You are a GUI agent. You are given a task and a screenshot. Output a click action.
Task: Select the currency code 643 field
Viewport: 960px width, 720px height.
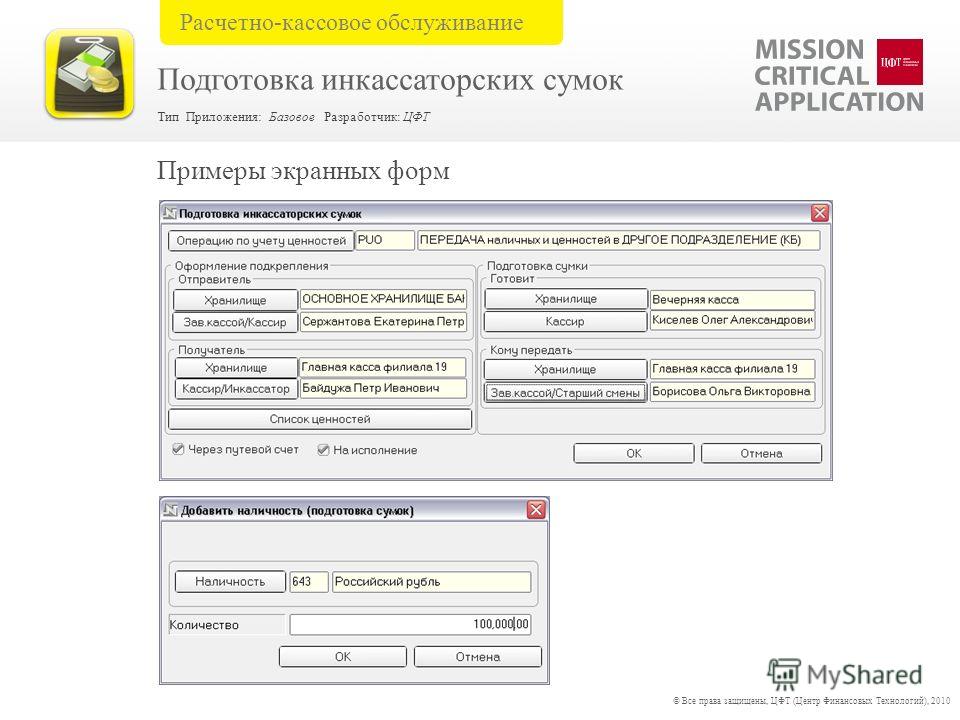[309, 581]
